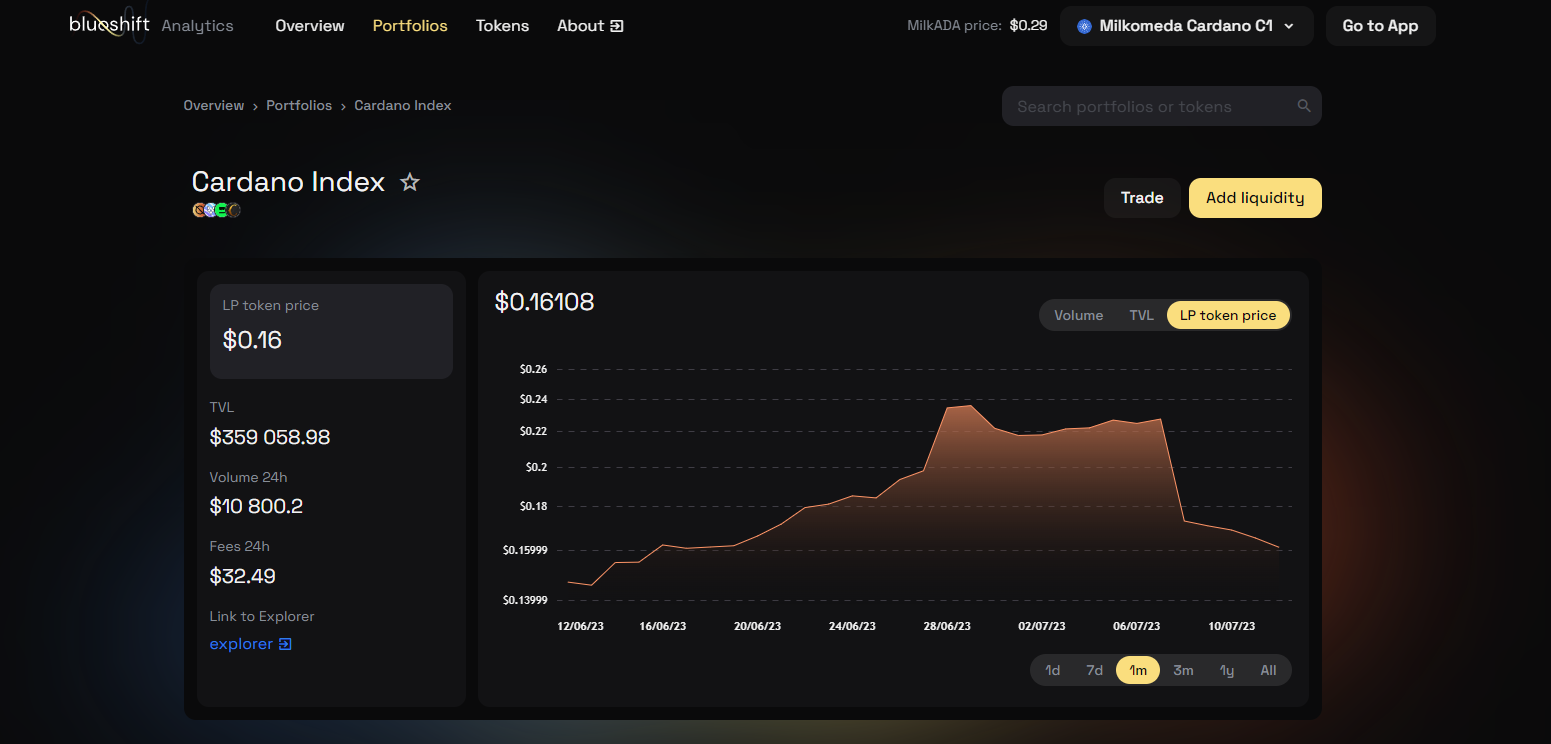Open the Portfolios nav item

(410, 26)
